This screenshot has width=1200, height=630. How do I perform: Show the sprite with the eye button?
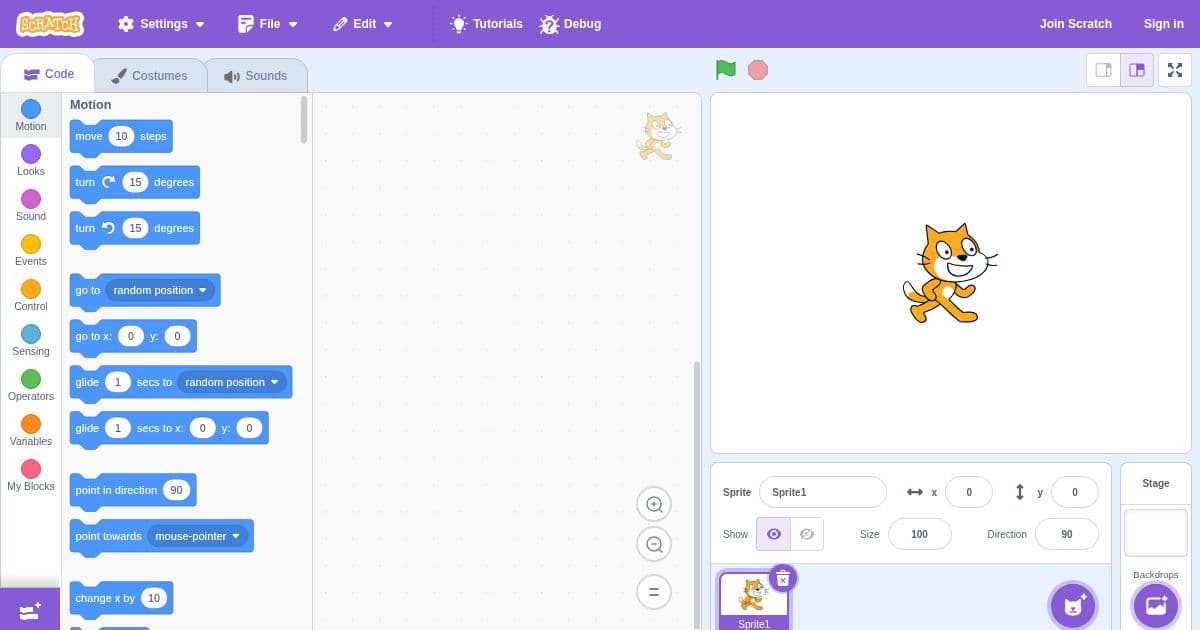click(773, 534)
